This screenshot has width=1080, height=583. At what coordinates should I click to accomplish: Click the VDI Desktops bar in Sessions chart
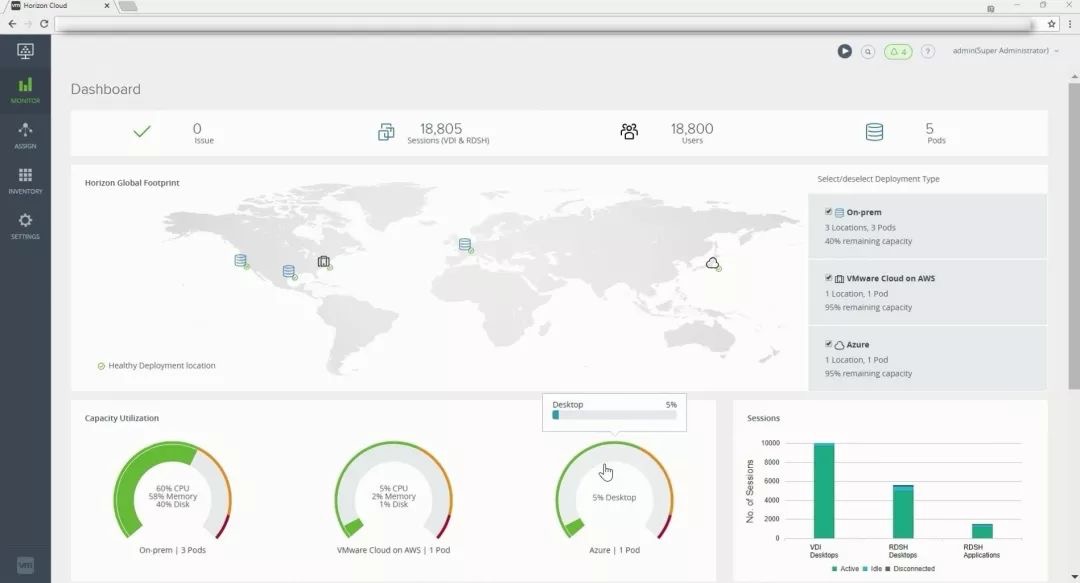pyautogui.click(x=824, y=490)
